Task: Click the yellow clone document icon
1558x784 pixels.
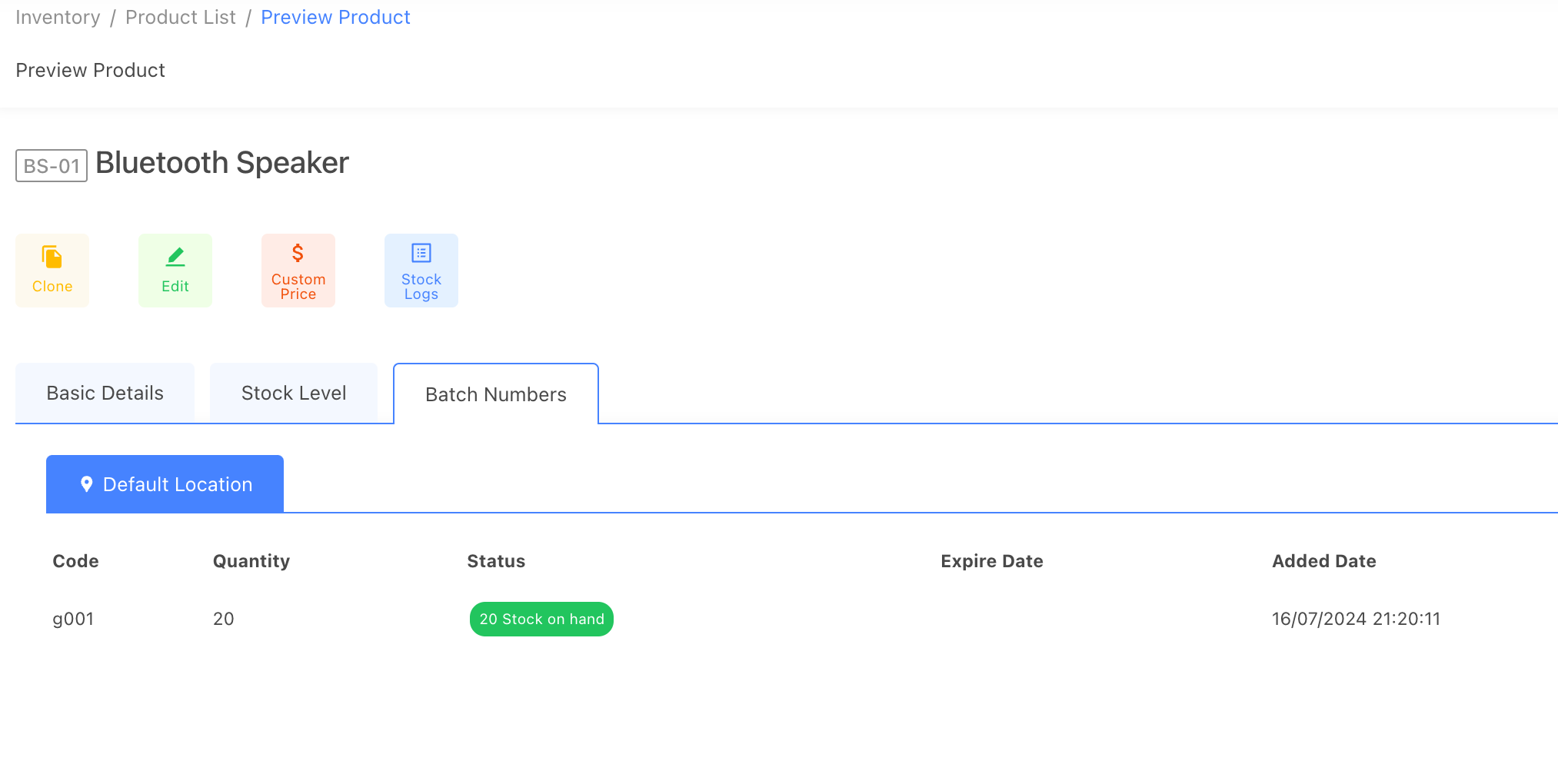Action: tap(52, 255)
